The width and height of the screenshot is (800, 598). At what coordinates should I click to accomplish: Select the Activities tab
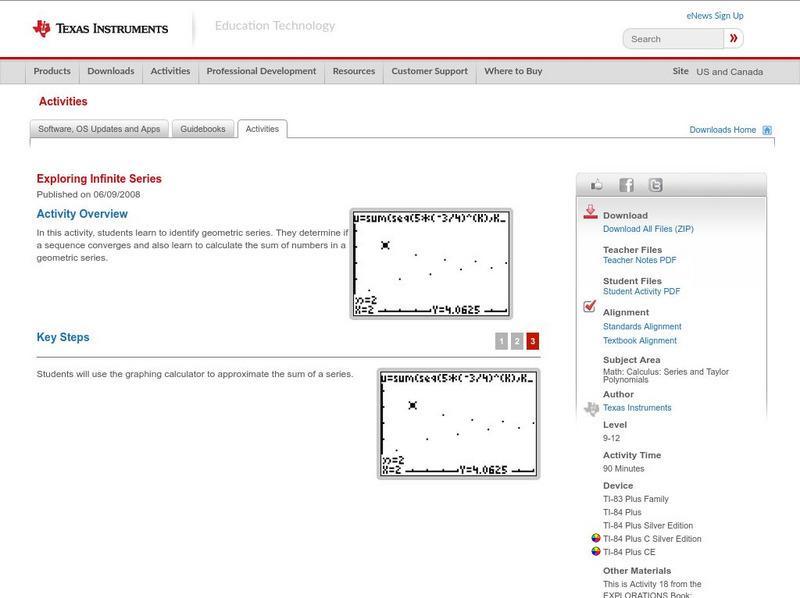262,129
